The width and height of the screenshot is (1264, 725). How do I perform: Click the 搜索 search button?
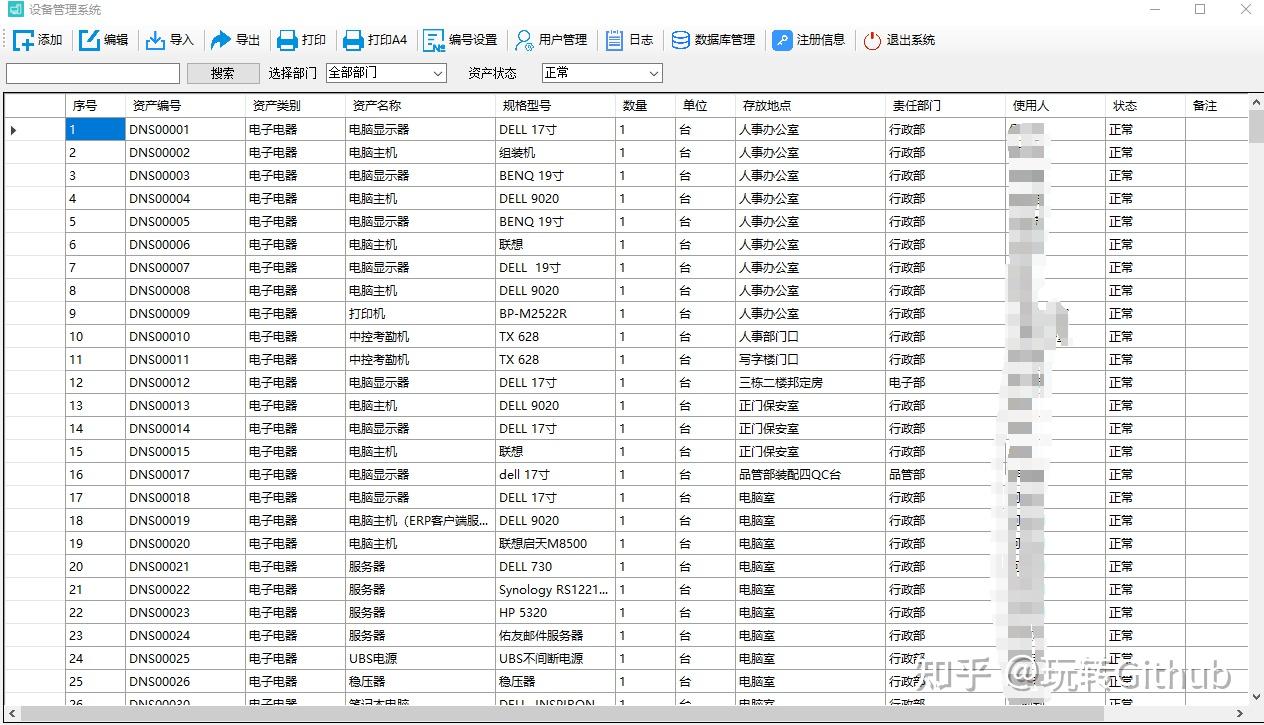(x=222, y=73)
